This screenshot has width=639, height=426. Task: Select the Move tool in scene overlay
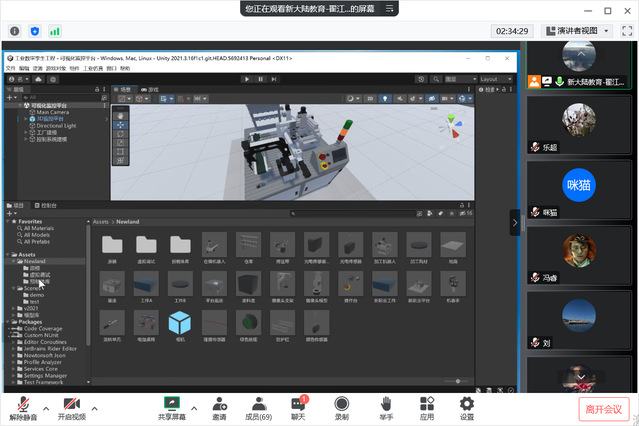click(121, 126)
